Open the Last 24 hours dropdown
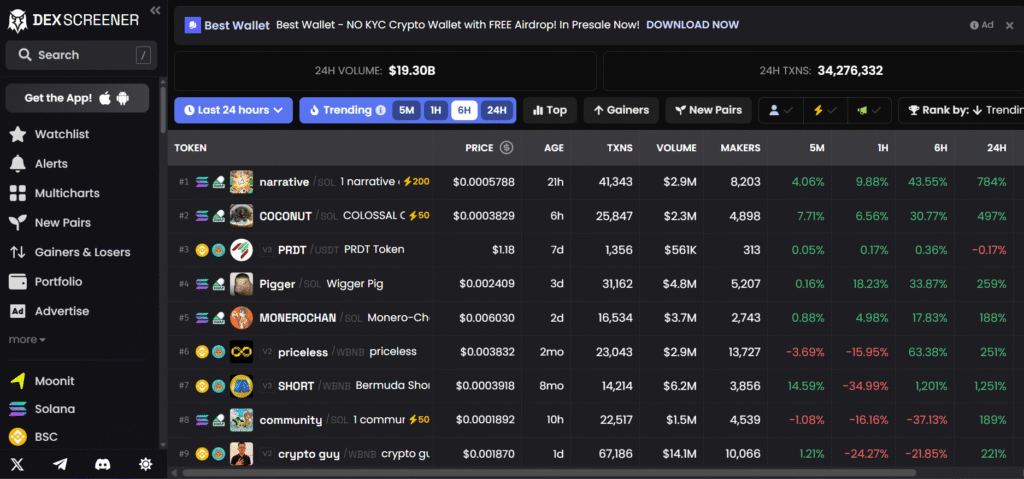The image size is (1024, 479). [x=233, y=110]
